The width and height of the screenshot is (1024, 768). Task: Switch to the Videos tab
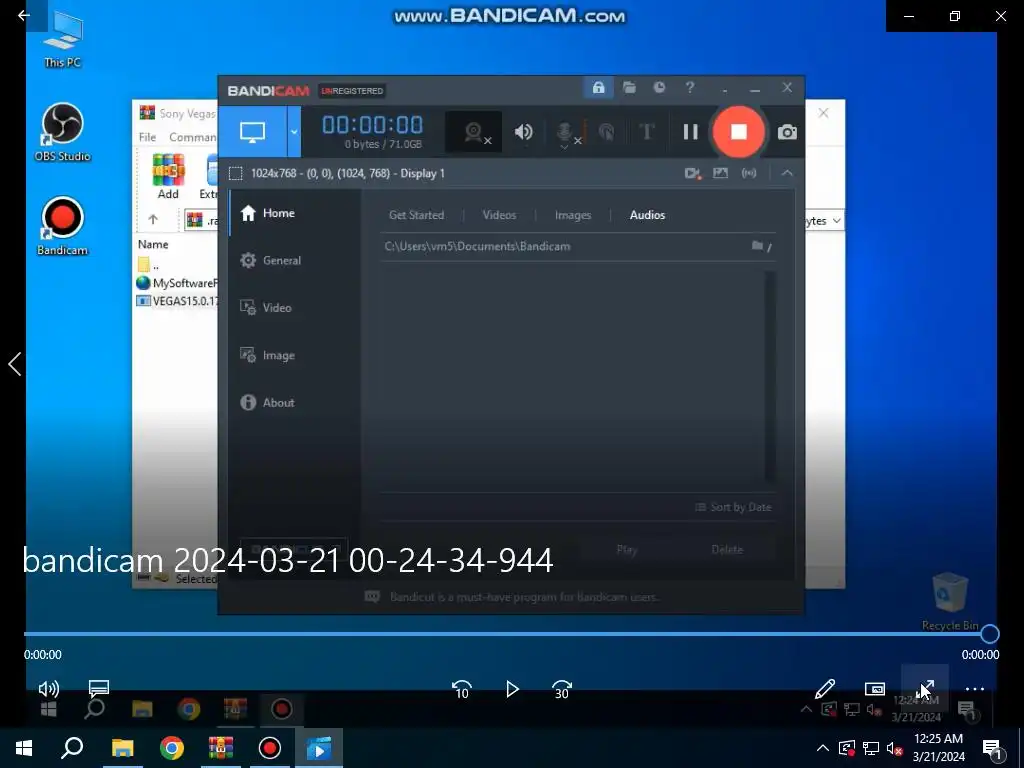[x=499, y=215]
